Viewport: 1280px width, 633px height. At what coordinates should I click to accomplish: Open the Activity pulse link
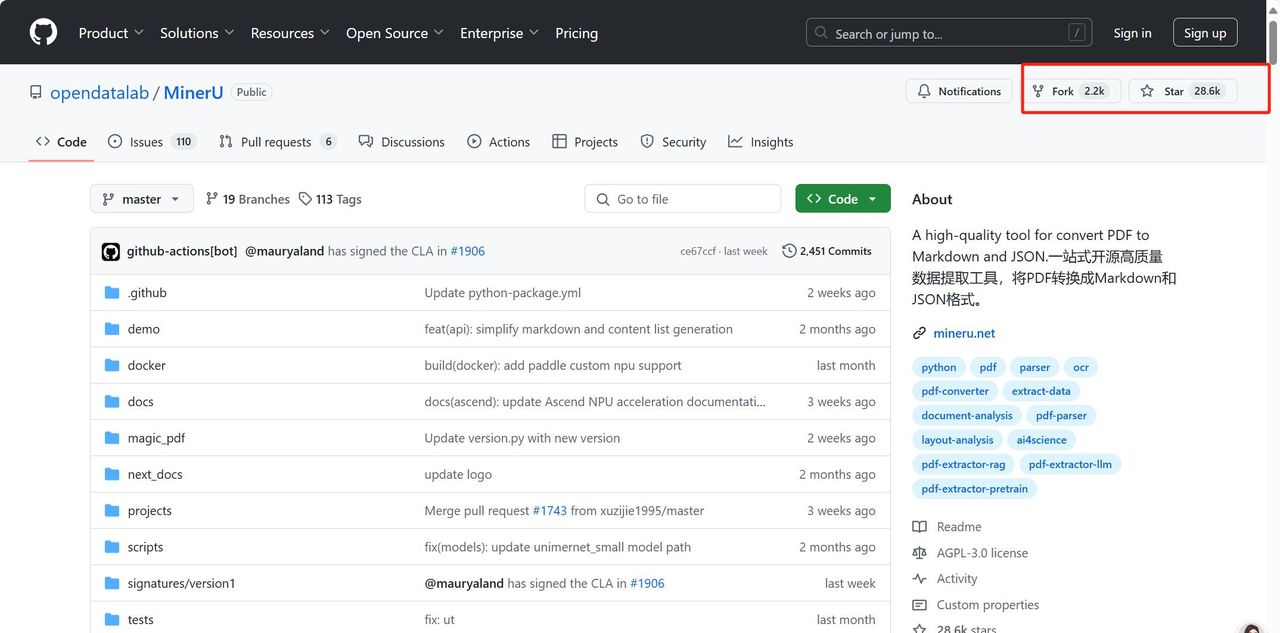[x=956, y=579]
